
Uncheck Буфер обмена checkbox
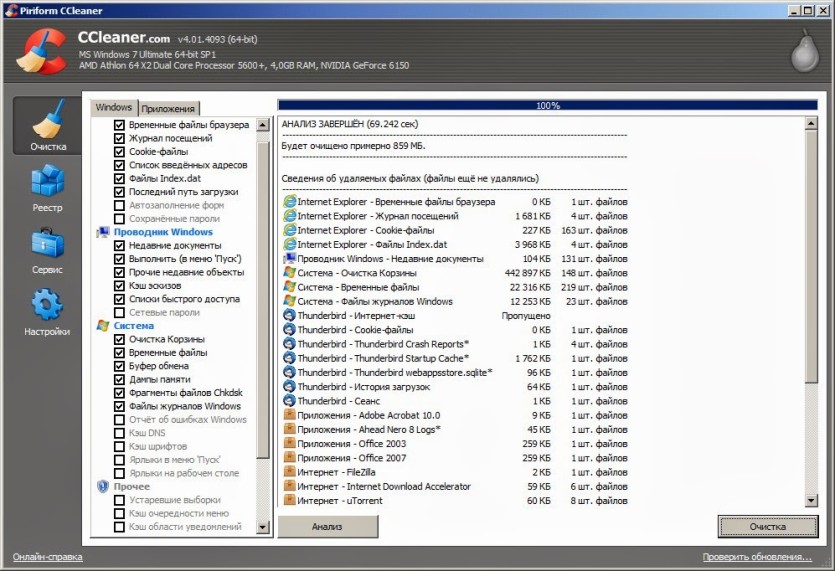[119, 366]
